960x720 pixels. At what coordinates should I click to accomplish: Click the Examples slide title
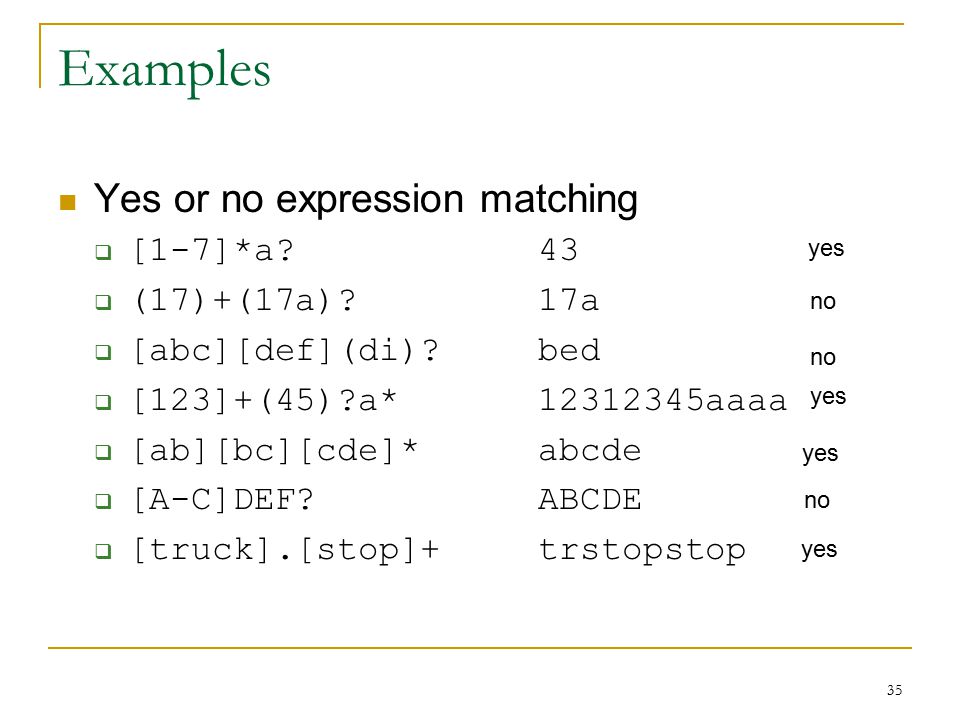(164, 72)
